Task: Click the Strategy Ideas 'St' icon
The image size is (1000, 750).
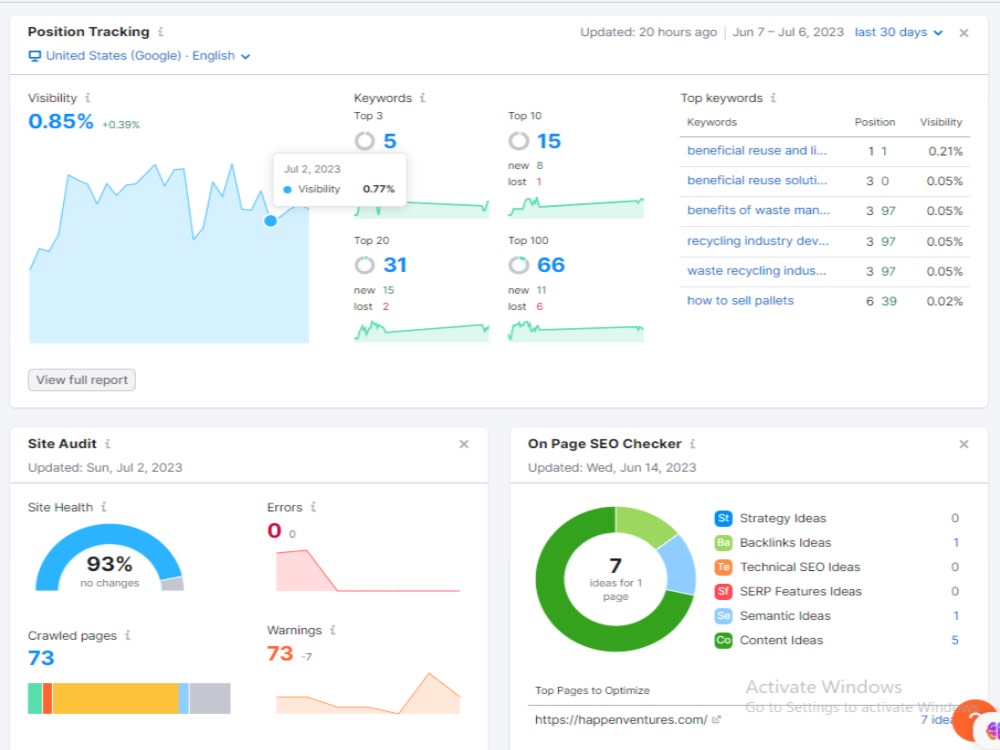Action: [x=723, y=518]
